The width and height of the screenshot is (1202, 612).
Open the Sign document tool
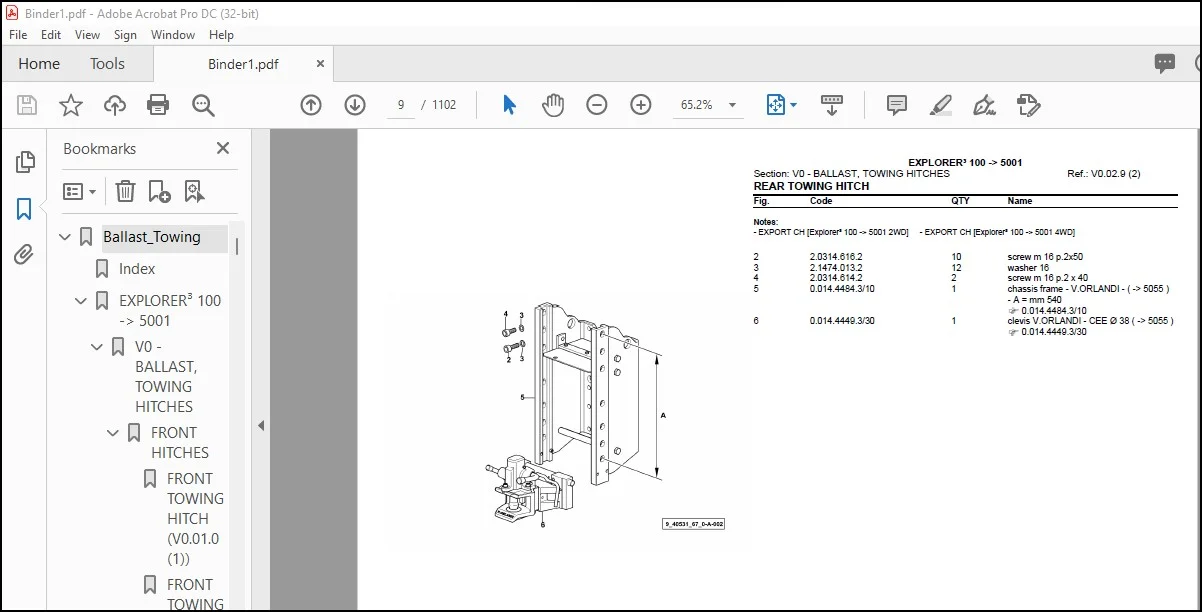point(985,105)
